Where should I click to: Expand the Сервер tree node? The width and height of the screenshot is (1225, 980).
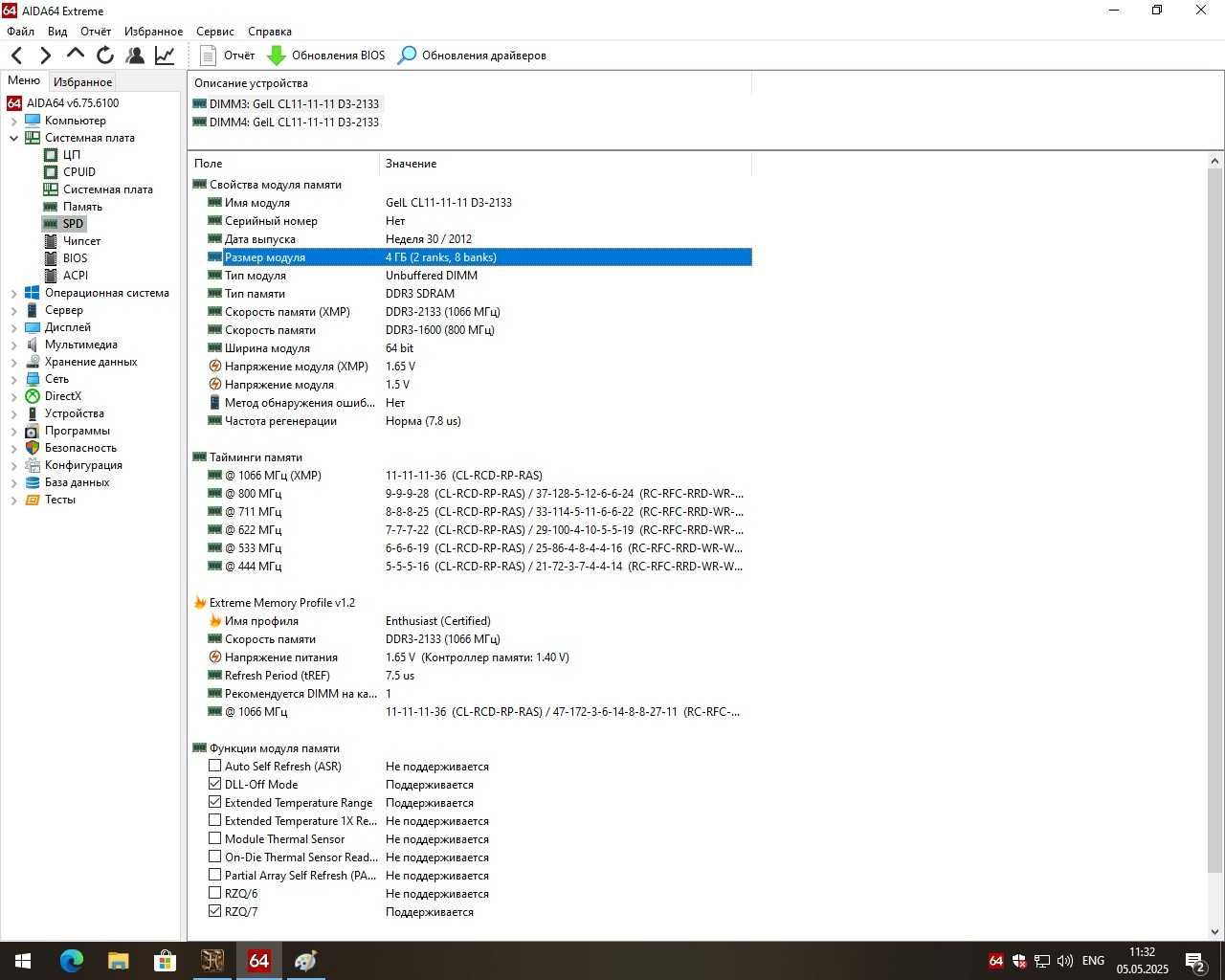point(13,310)
